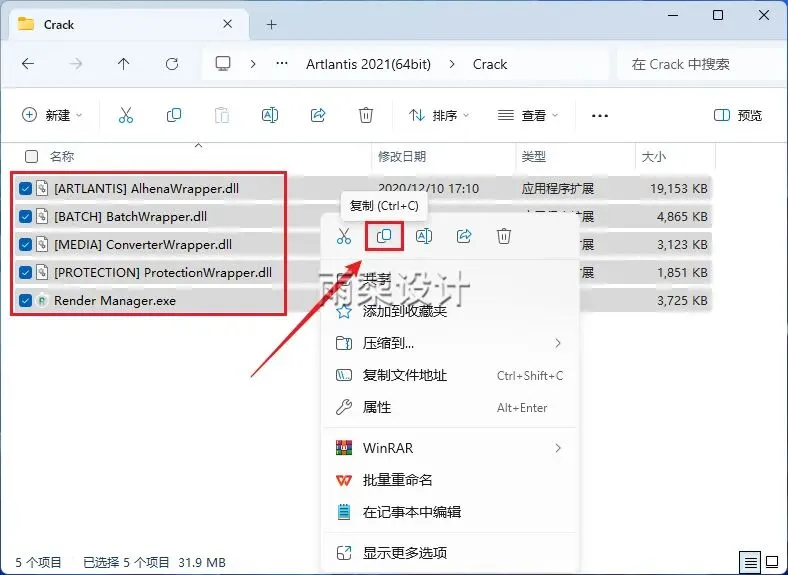
Task: Choose 批量重命名 in the context menu
Action: pyautogui.click(x=449, y=480)
